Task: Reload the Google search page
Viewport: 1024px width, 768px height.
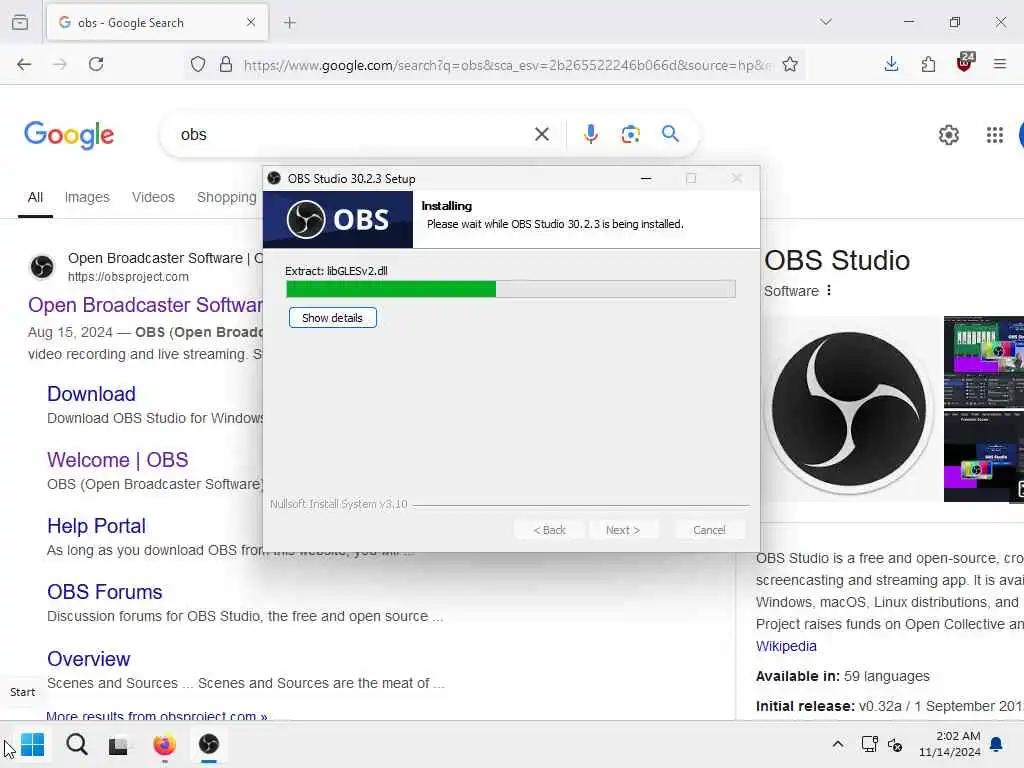Action: pos(96,64)
